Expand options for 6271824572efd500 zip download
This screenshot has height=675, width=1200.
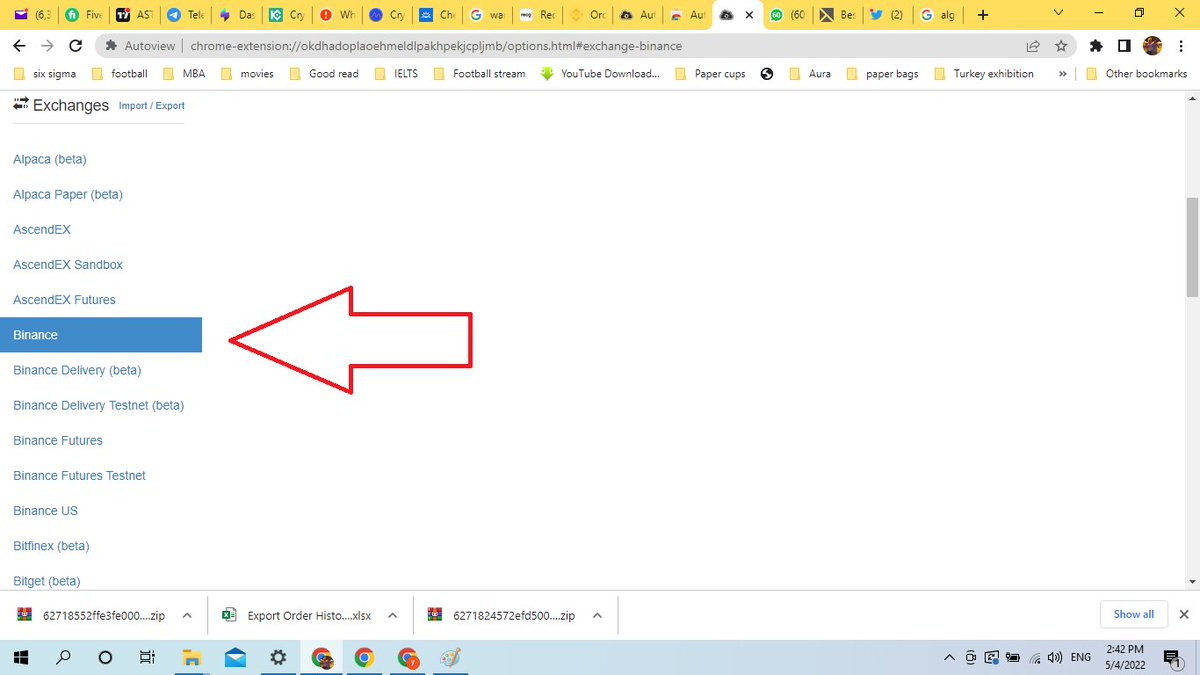pyautogui.click(x=597, y=615)
